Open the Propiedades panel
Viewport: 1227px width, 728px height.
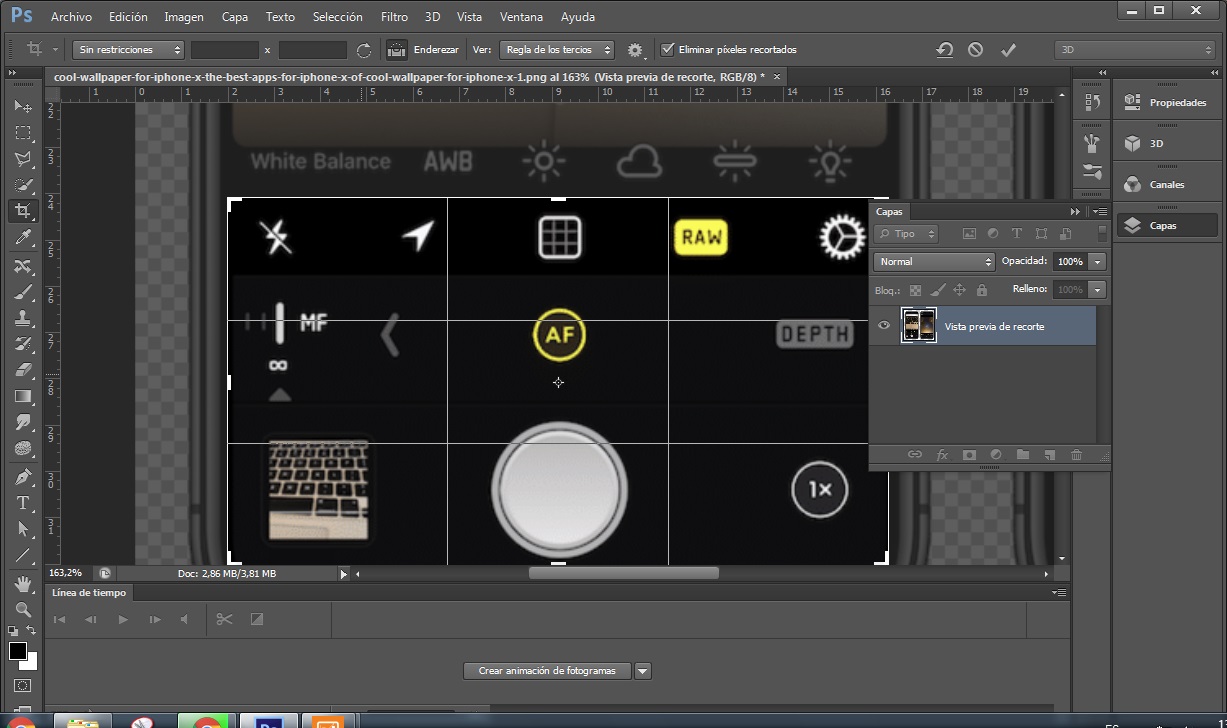point(1166,102)
